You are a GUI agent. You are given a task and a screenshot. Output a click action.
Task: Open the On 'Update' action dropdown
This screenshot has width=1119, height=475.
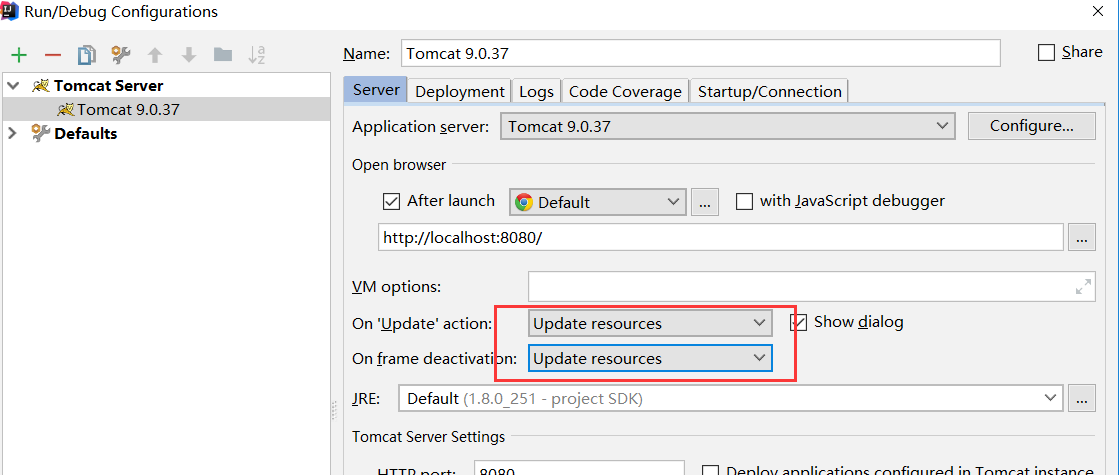650,323
